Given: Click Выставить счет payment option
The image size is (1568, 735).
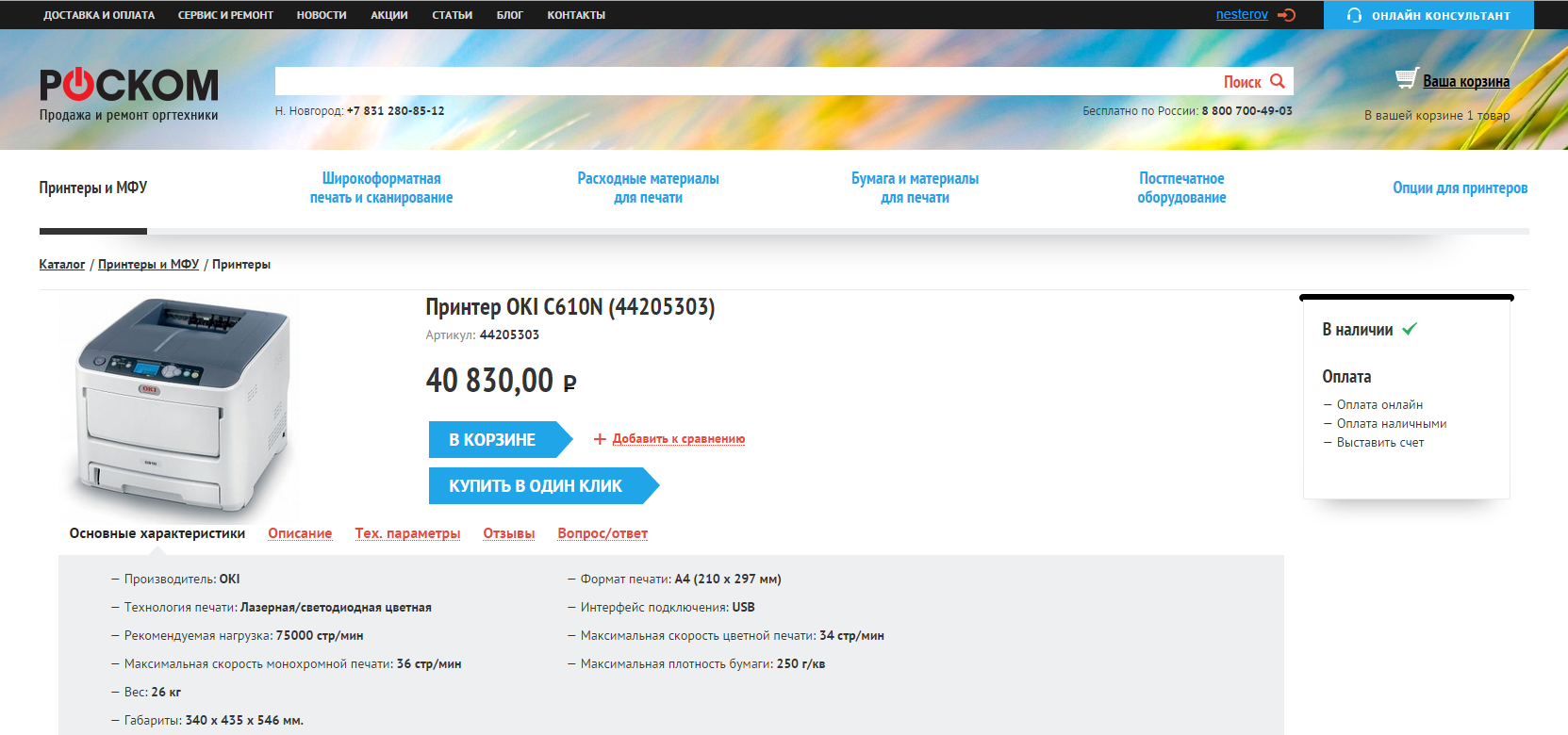Looking at the screenshot, I should (1380, 443).
